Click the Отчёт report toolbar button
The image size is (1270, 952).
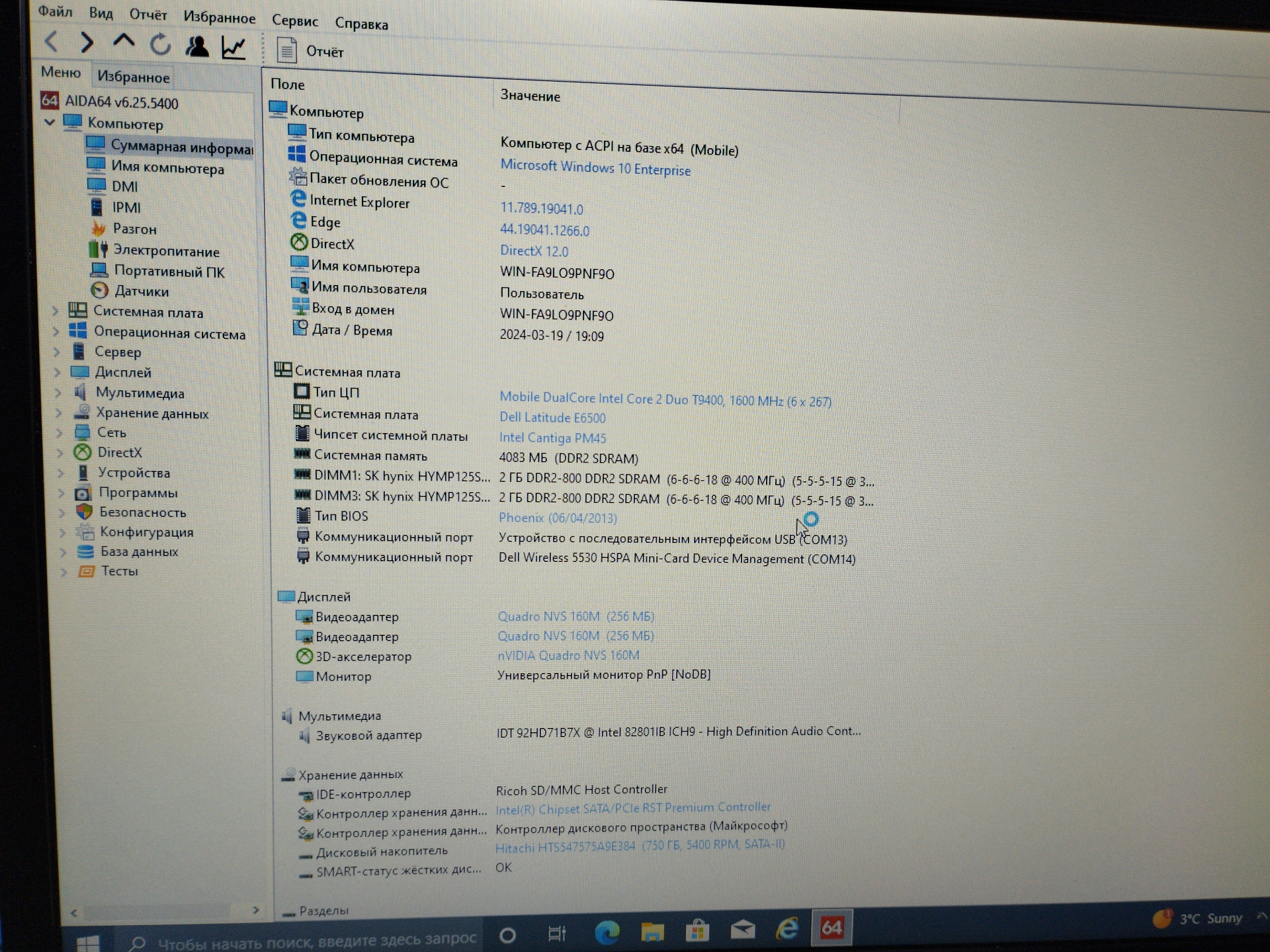[x=310, y=50]
